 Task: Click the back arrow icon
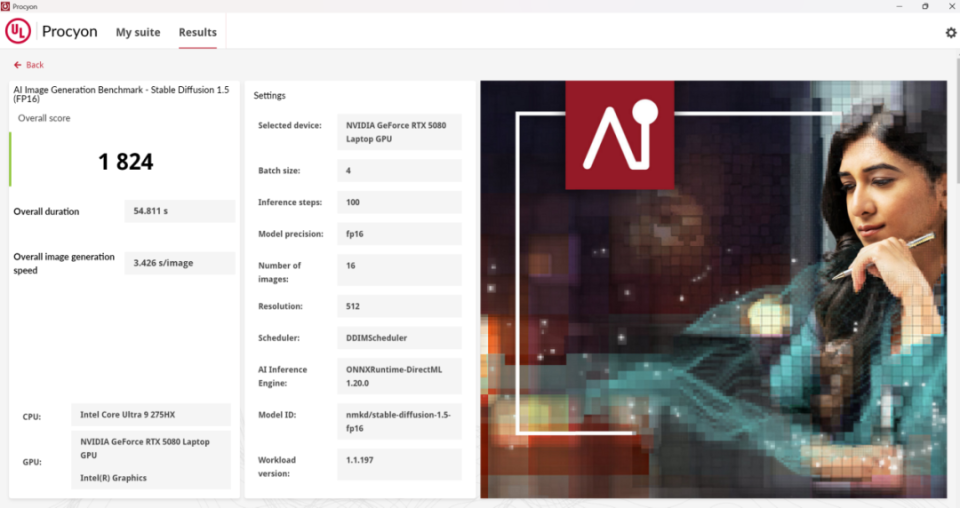[18, 65]
